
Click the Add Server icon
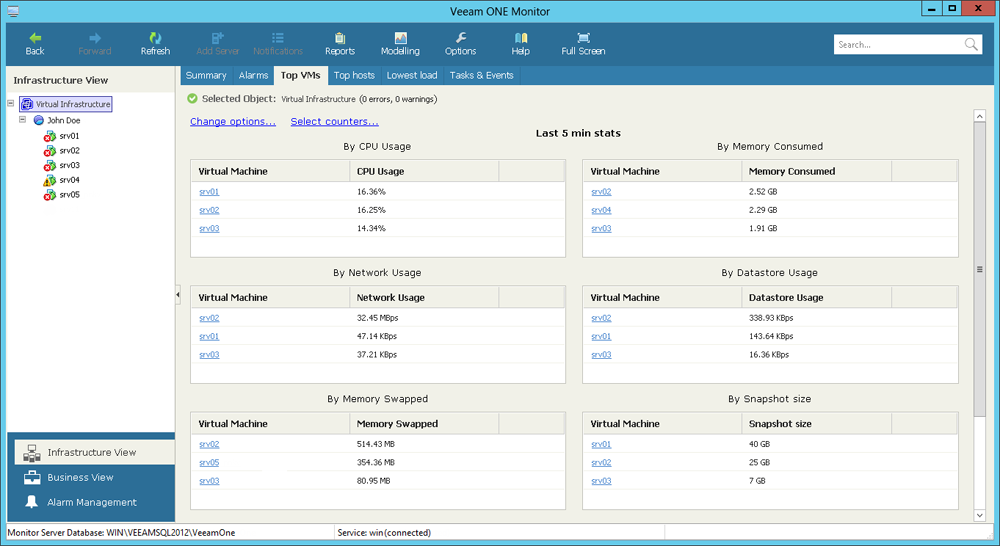217,38
